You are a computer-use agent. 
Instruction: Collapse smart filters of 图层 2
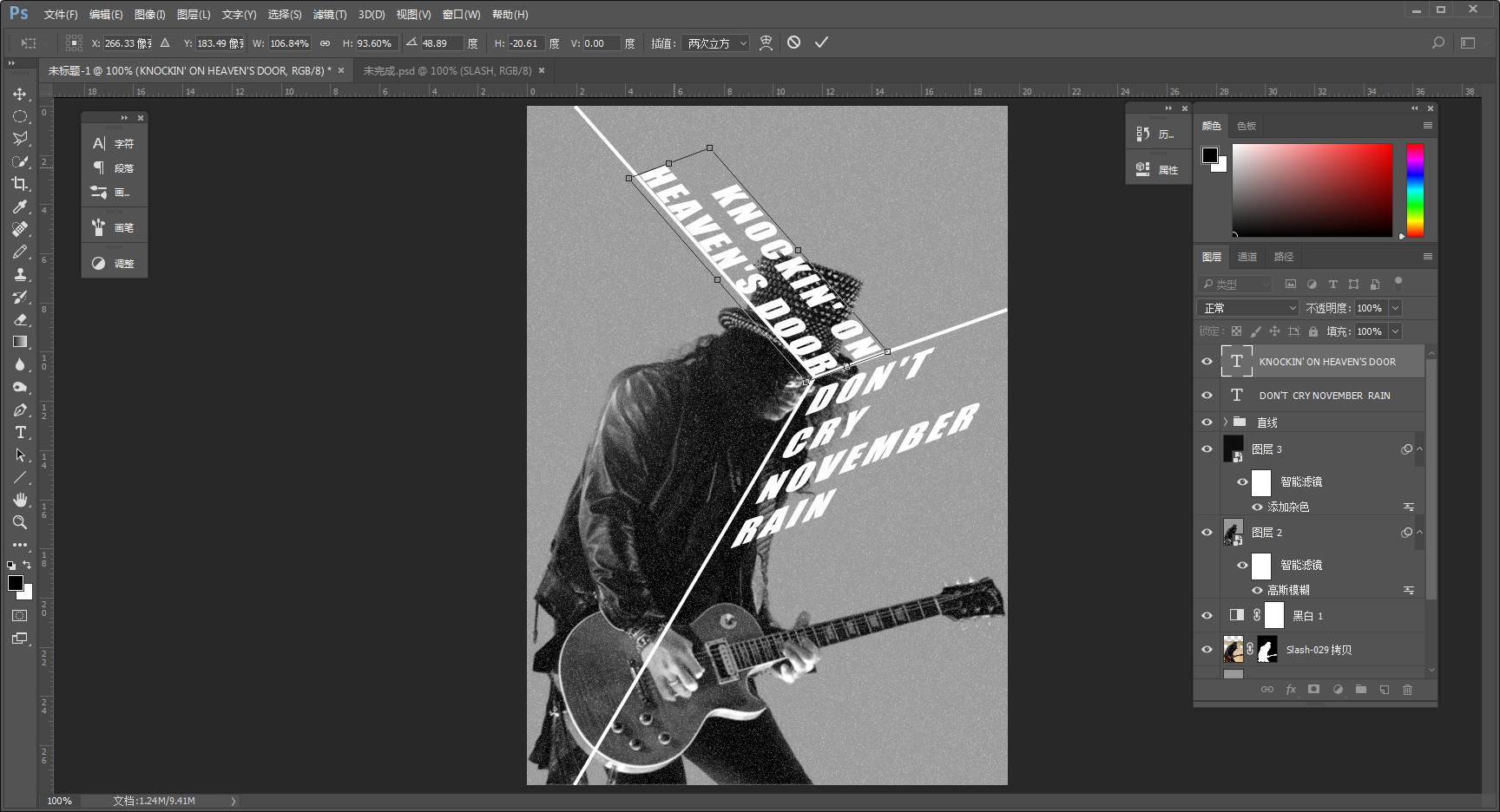(1420, 532)
